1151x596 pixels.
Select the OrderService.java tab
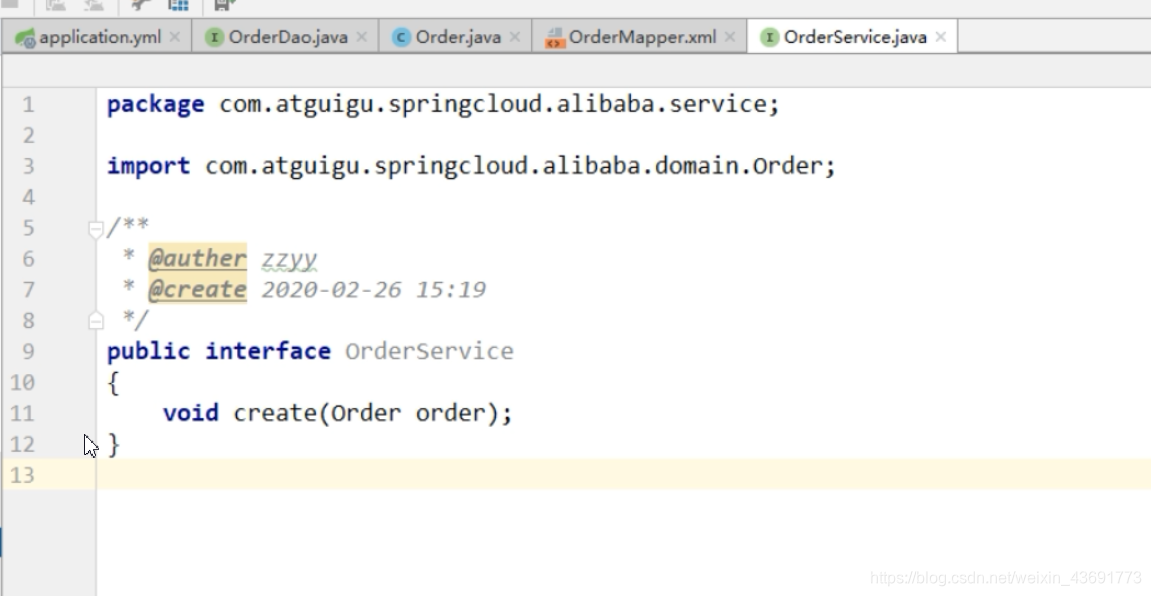(x=854, y=37)
